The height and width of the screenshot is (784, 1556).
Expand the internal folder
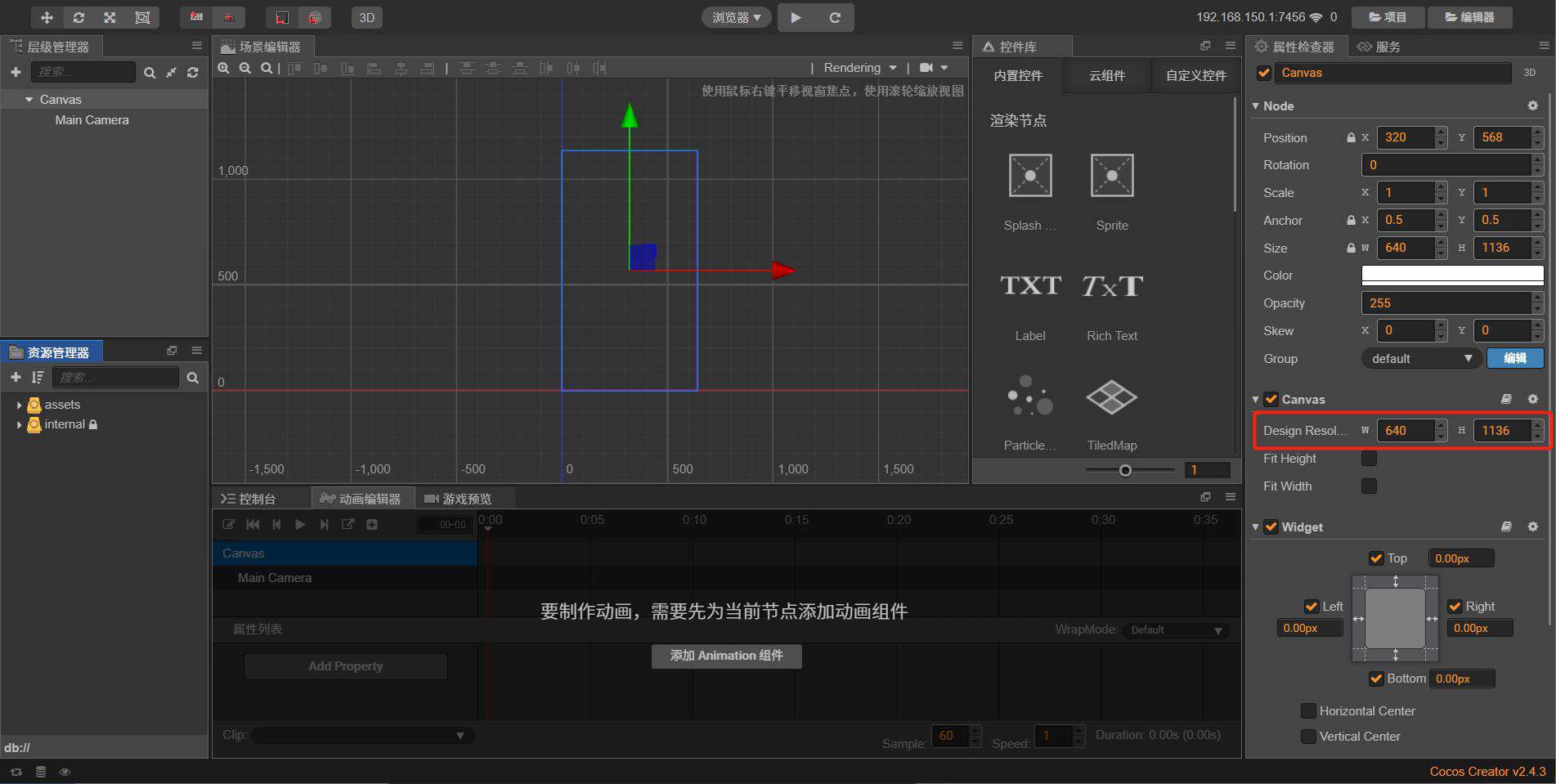tap(19, 424)
